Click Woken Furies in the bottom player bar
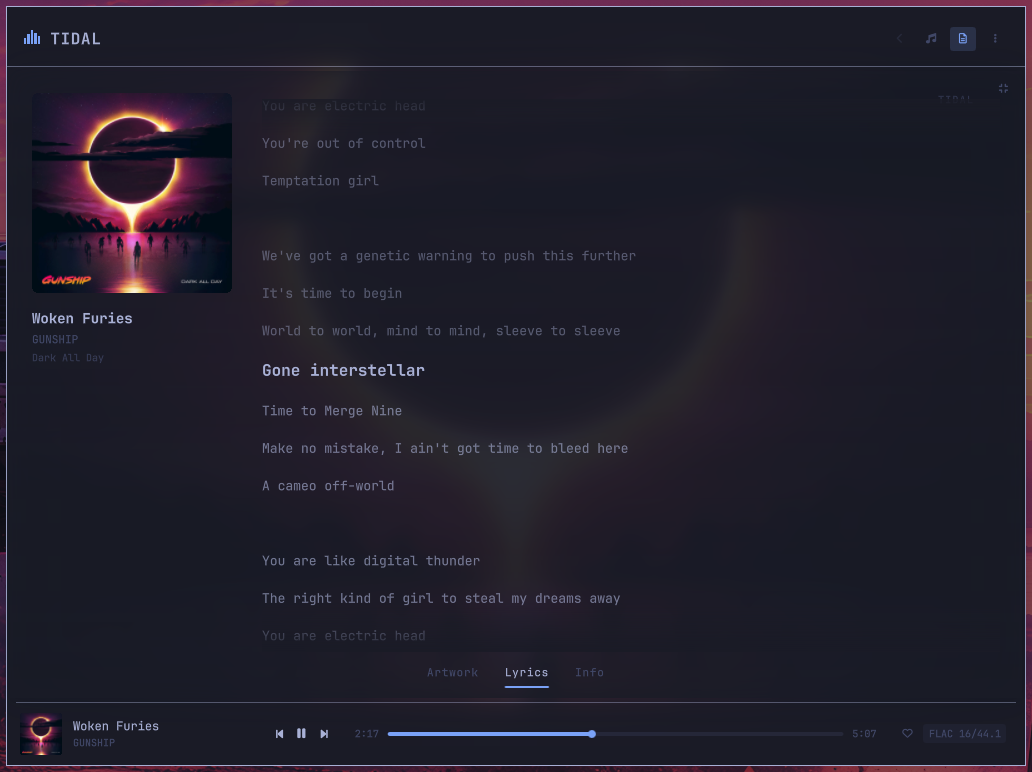 (x=116, y=726)
